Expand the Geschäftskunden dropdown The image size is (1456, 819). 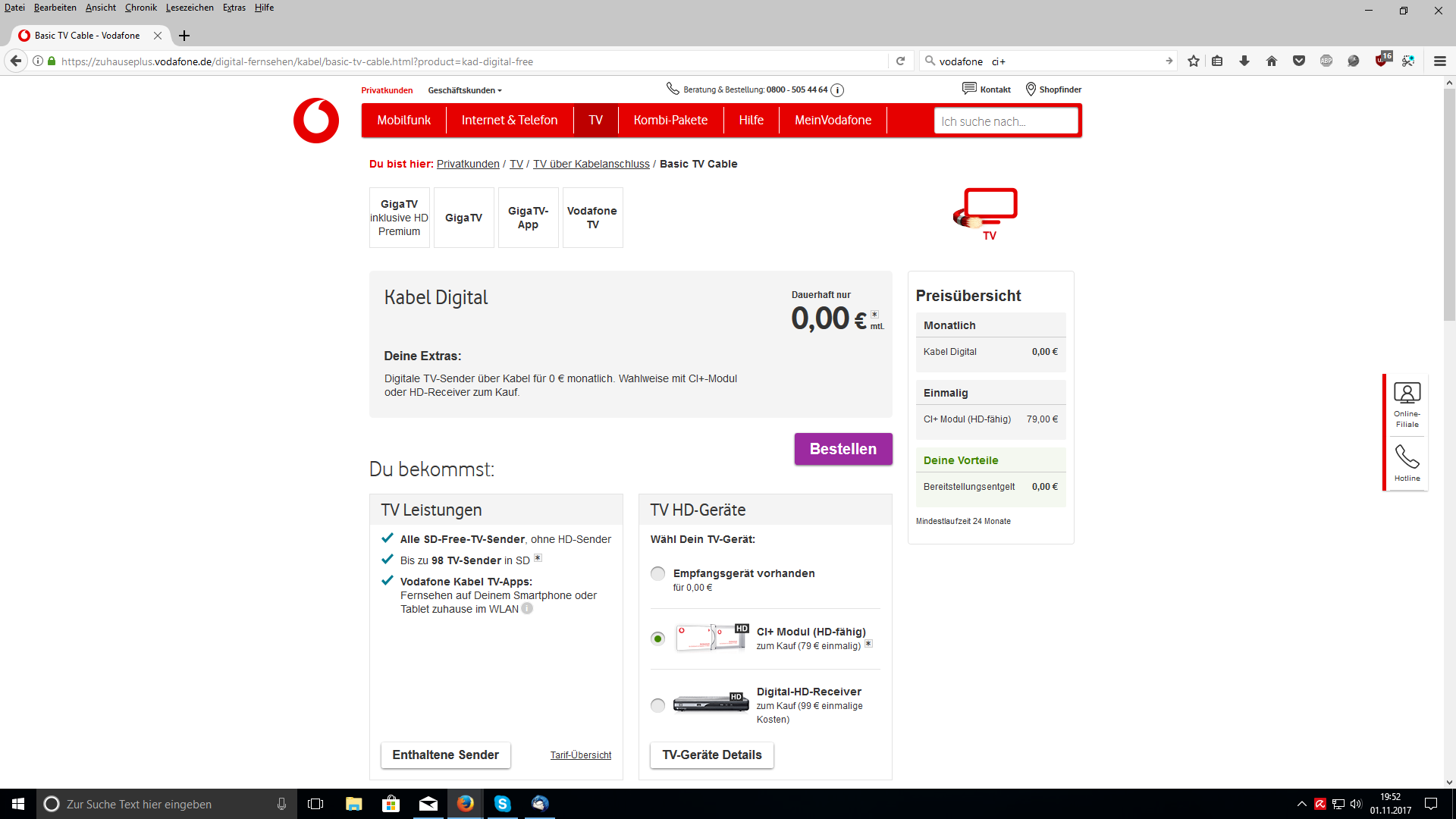(x=464, y=90)
